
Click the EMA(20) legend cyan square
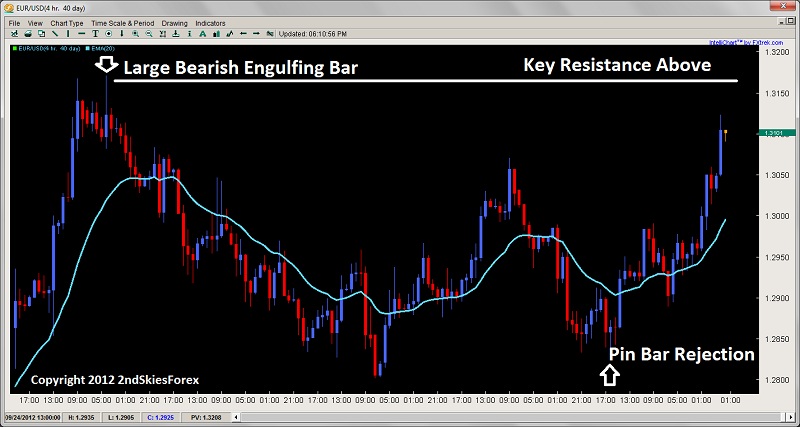[x=88, y=48]
